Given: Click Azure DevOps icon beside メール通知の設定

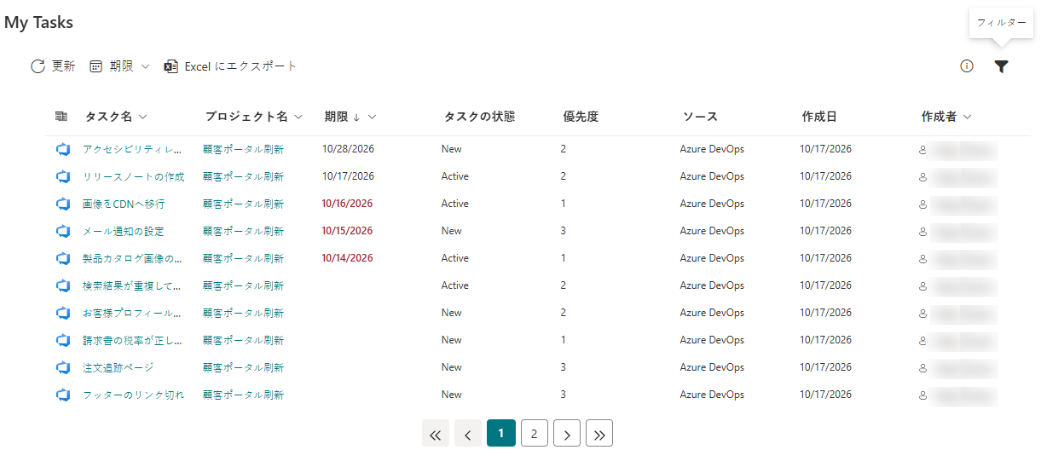Looking at the screenshot, I should pyautogui.click(x=62, y=231).
